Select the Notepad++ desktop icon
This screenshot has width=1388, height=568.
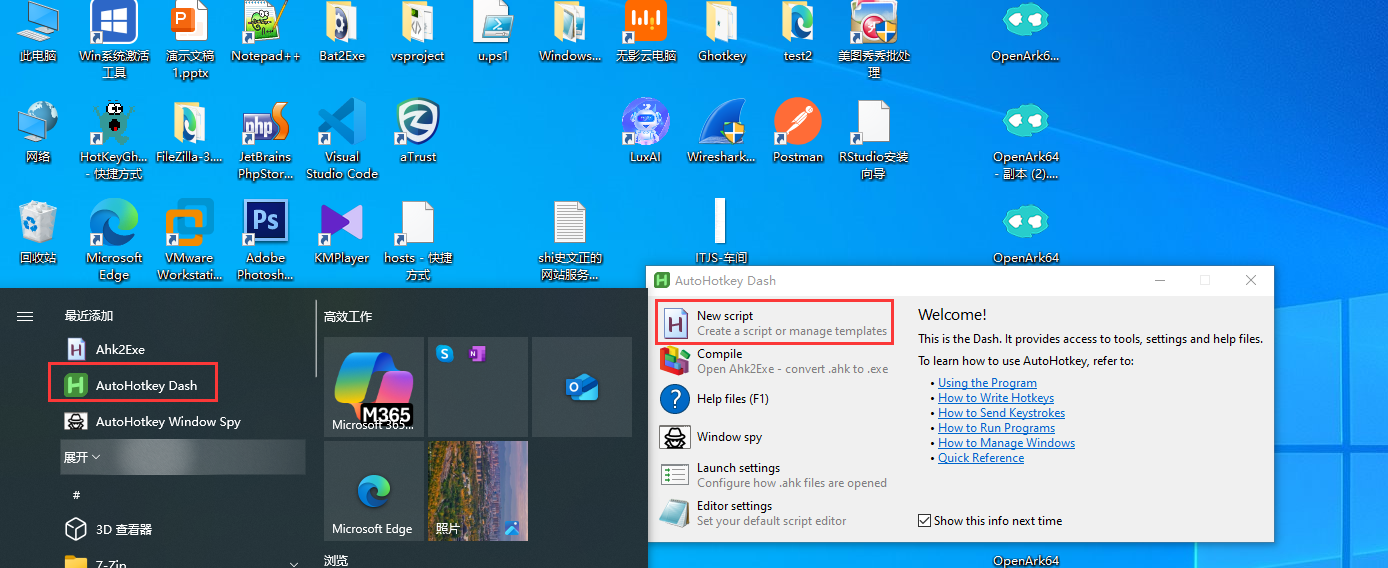[x=266, y=33]
